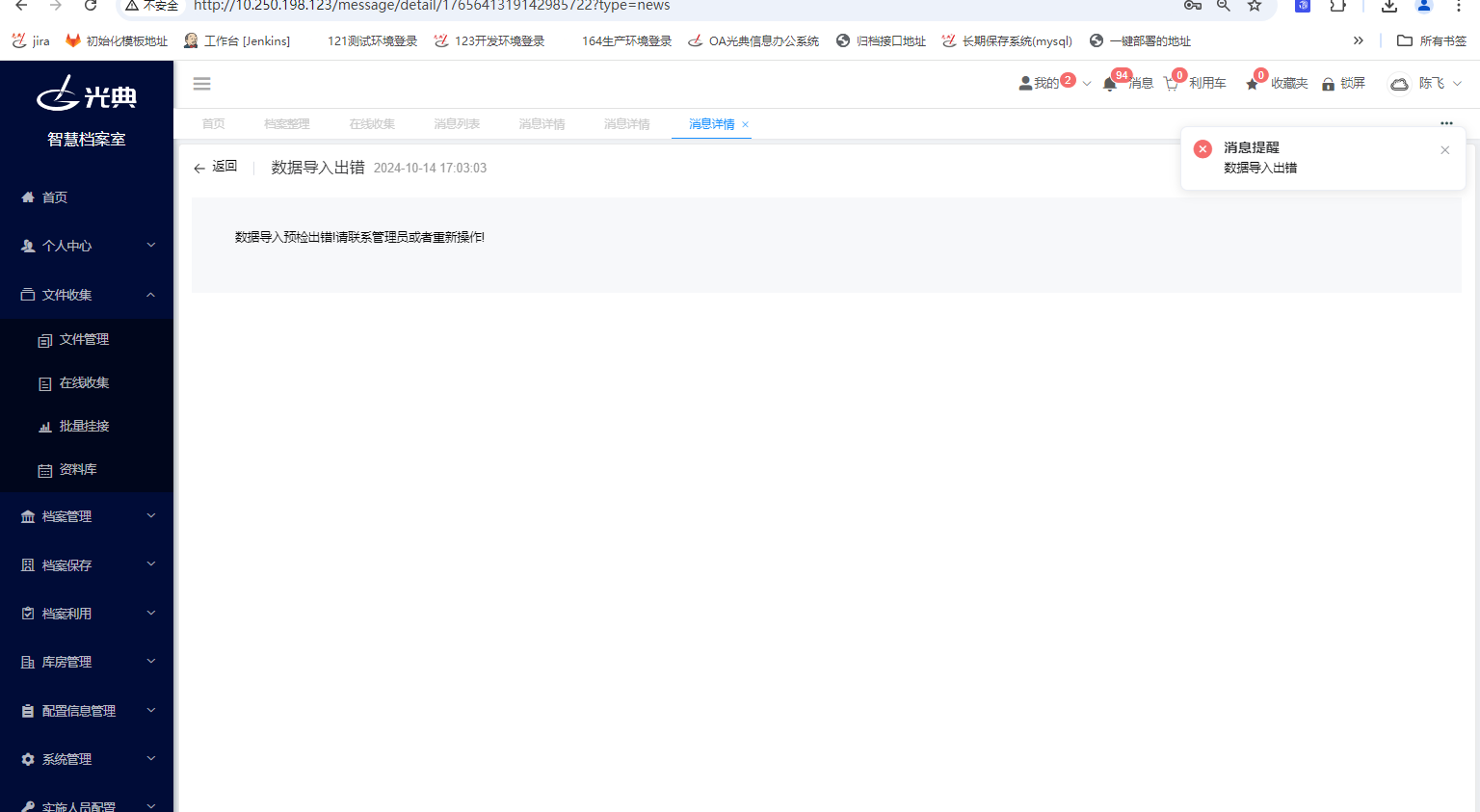Viewport: 1480px width, 812px height.
Task: Click the 系统管理 gear icon
Action: pyautogui.click(x=28, y=759)
